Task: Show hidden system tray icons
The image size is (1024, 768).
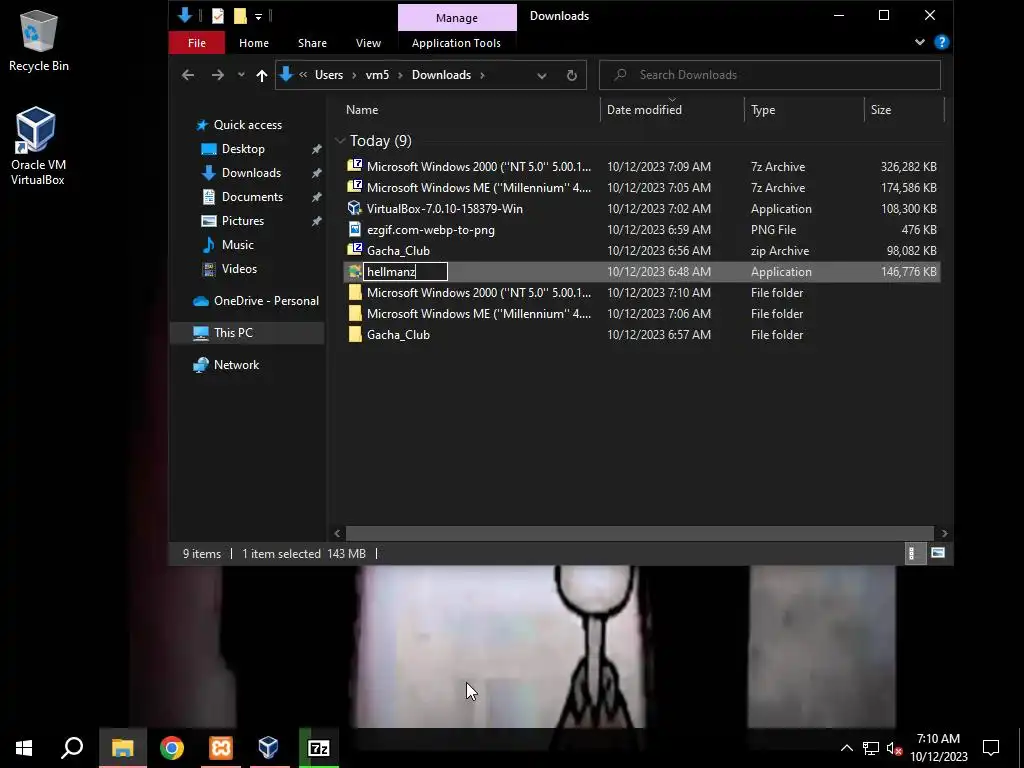Action: [846, 748]
